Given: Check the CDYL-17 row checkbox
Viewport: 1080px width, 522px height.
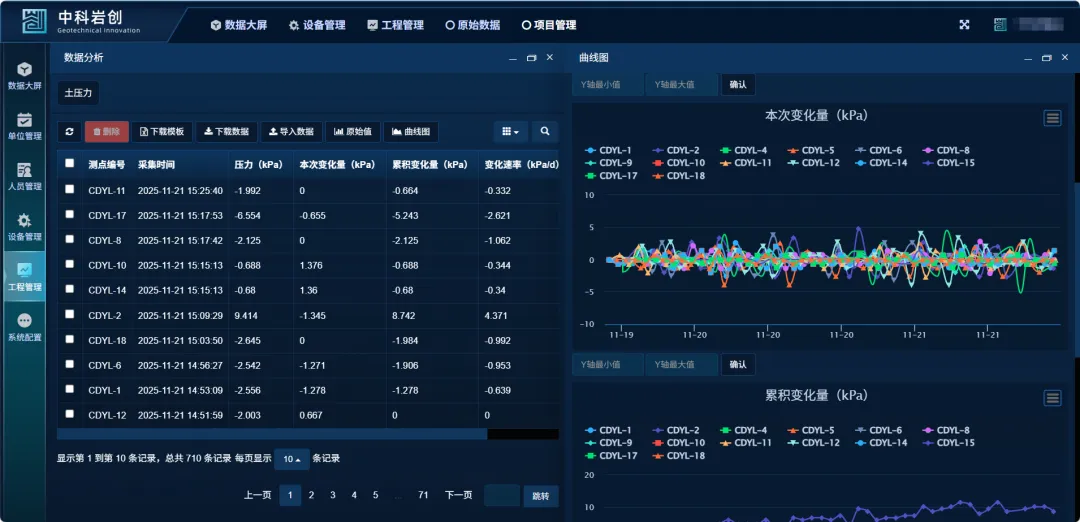Looking at the screenshot, I should coord(69,214).
